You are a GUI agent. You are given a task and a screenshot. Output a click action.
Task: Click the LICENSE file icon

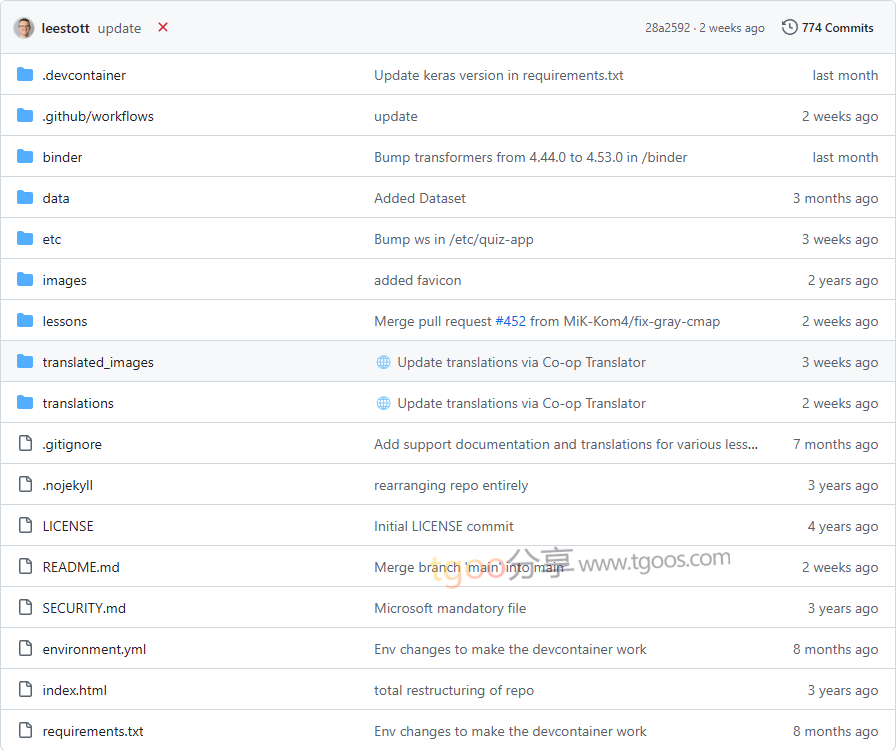[25, 526]
